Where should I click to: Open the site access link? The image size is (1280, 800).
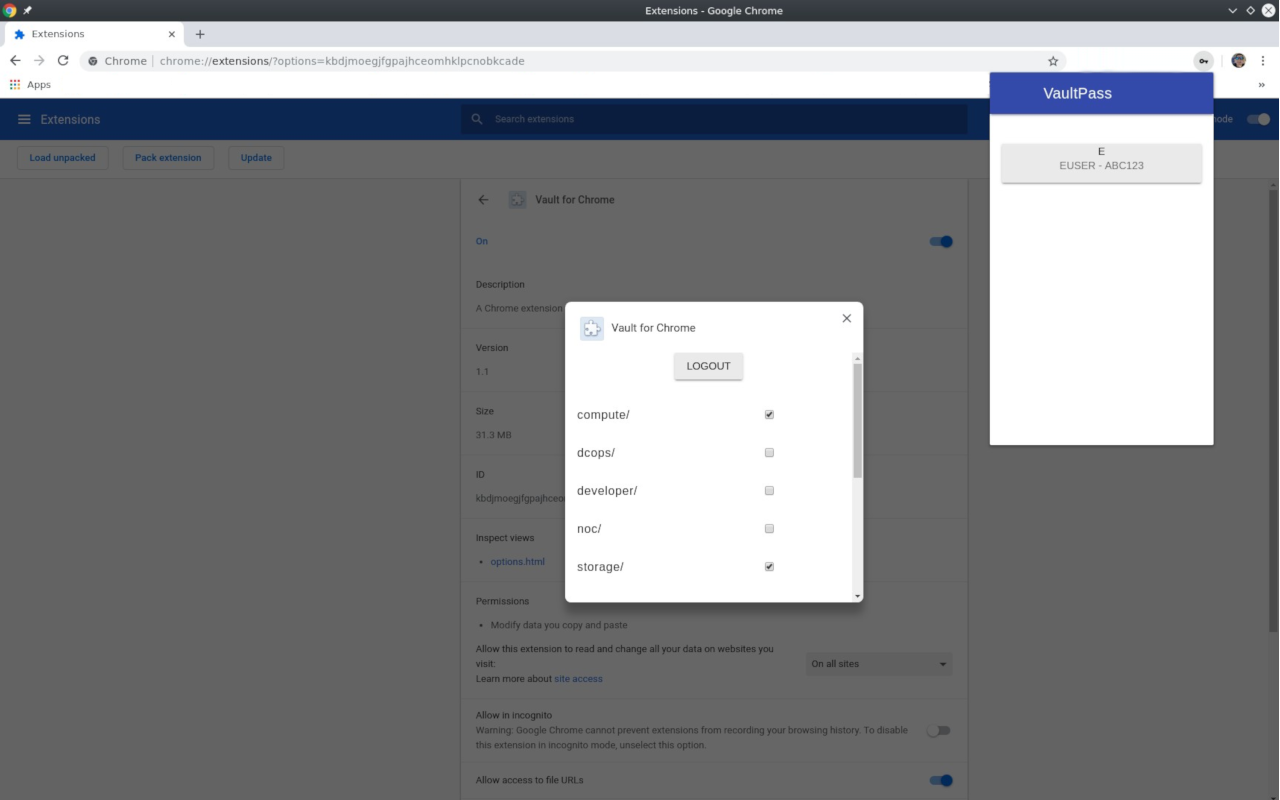click(x=578, y=678)
